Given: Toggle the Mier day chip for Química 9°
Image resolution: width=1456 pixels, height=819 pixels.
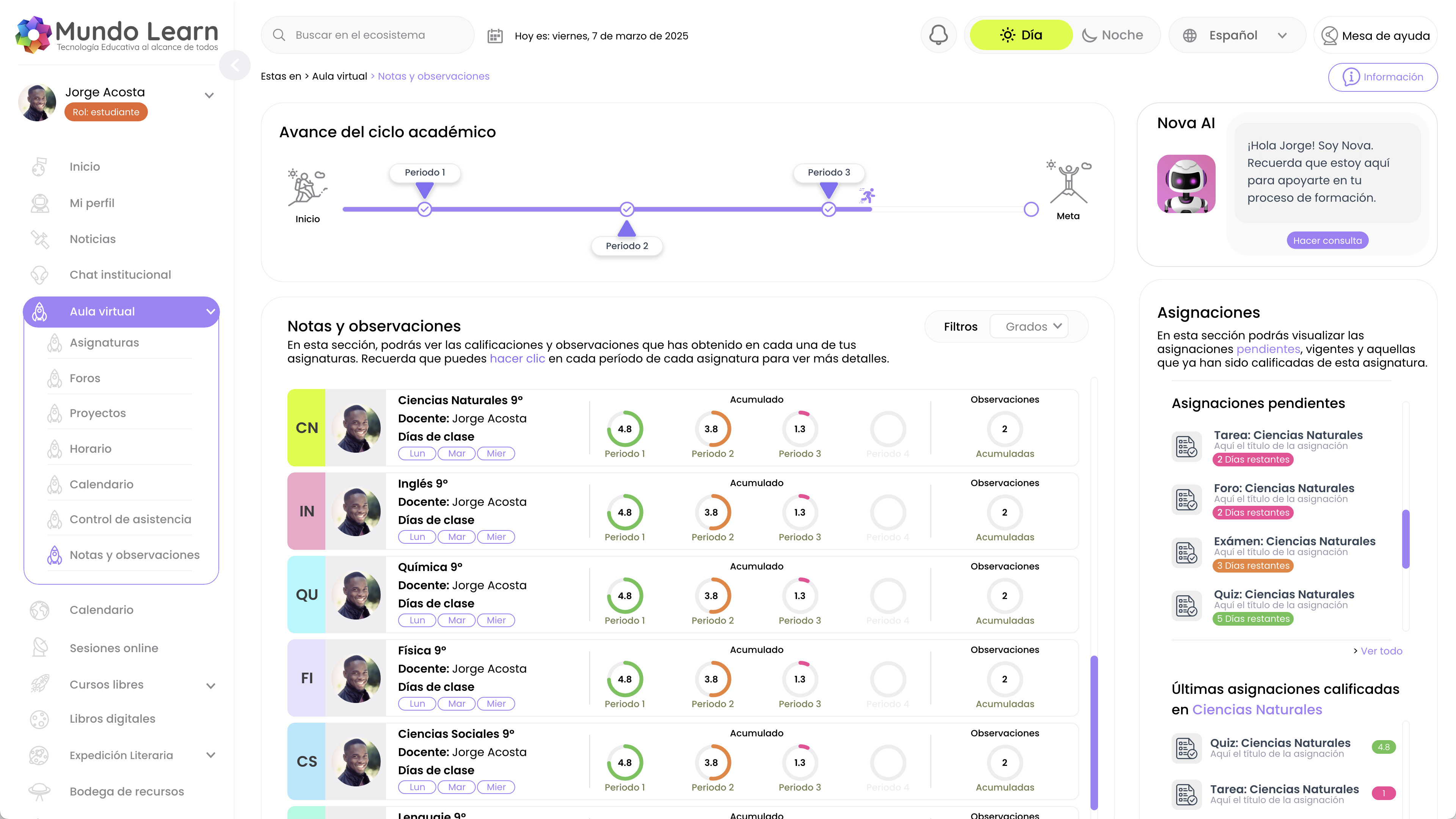Looking at the screenshot, I should coord(496,620).
